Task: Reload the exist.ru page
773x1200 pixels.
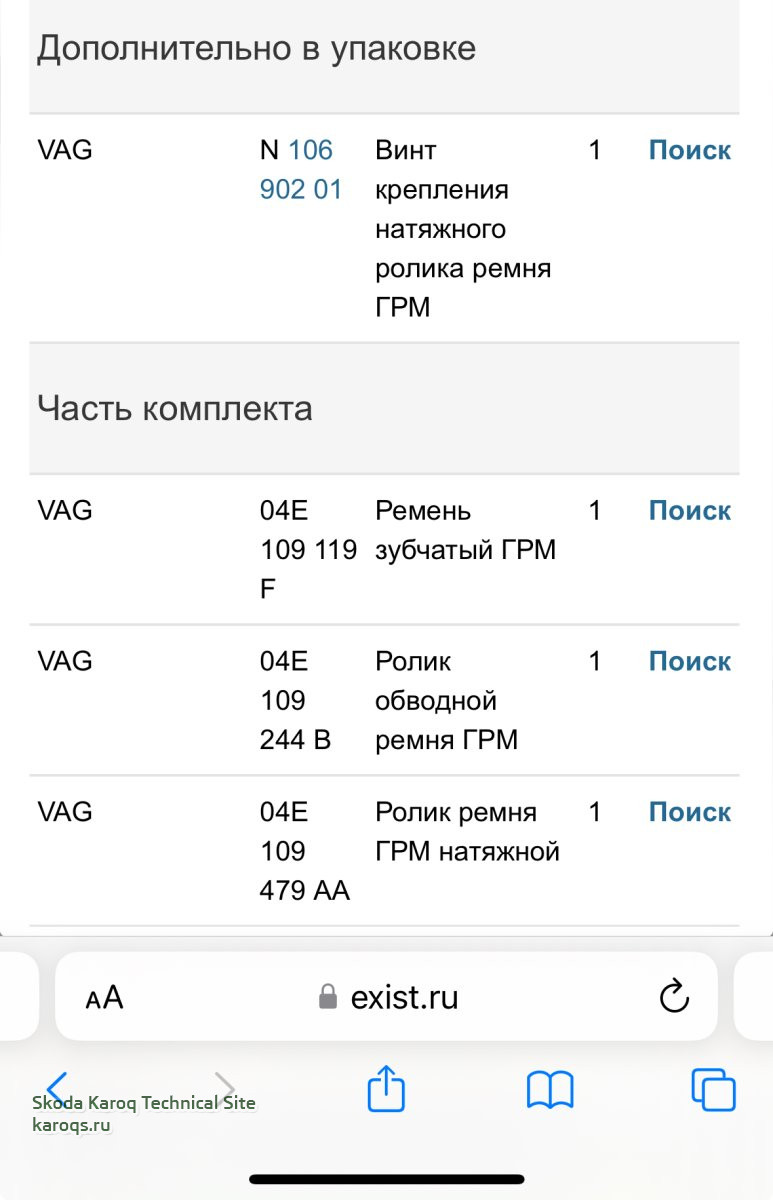Action: (675, 996)
